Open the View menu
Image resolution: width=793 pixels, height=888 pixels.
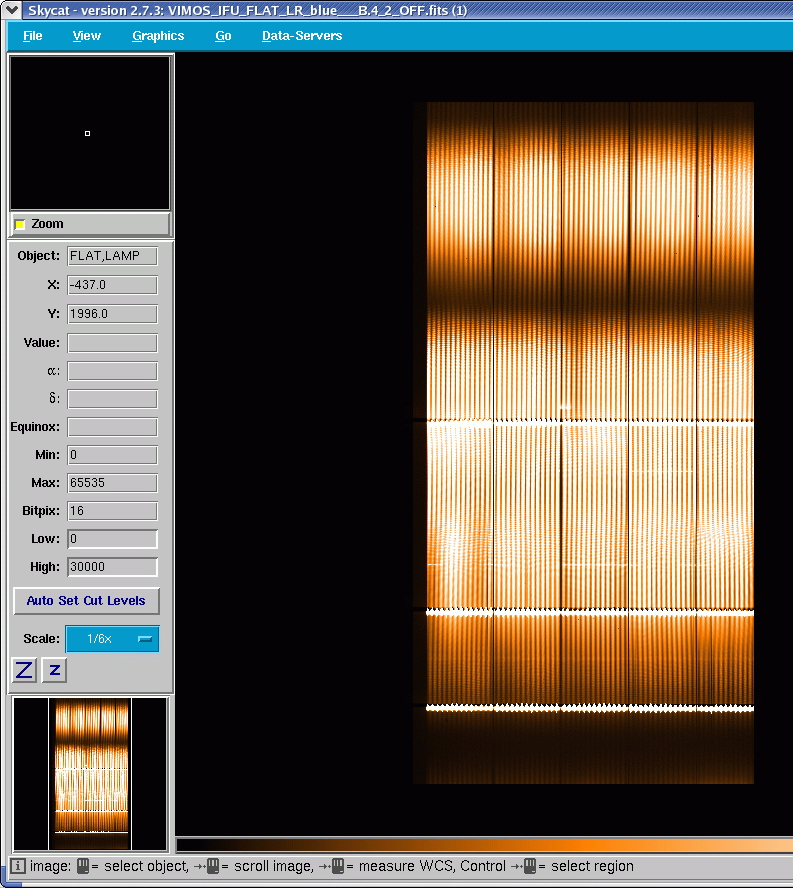coord(87,36)
